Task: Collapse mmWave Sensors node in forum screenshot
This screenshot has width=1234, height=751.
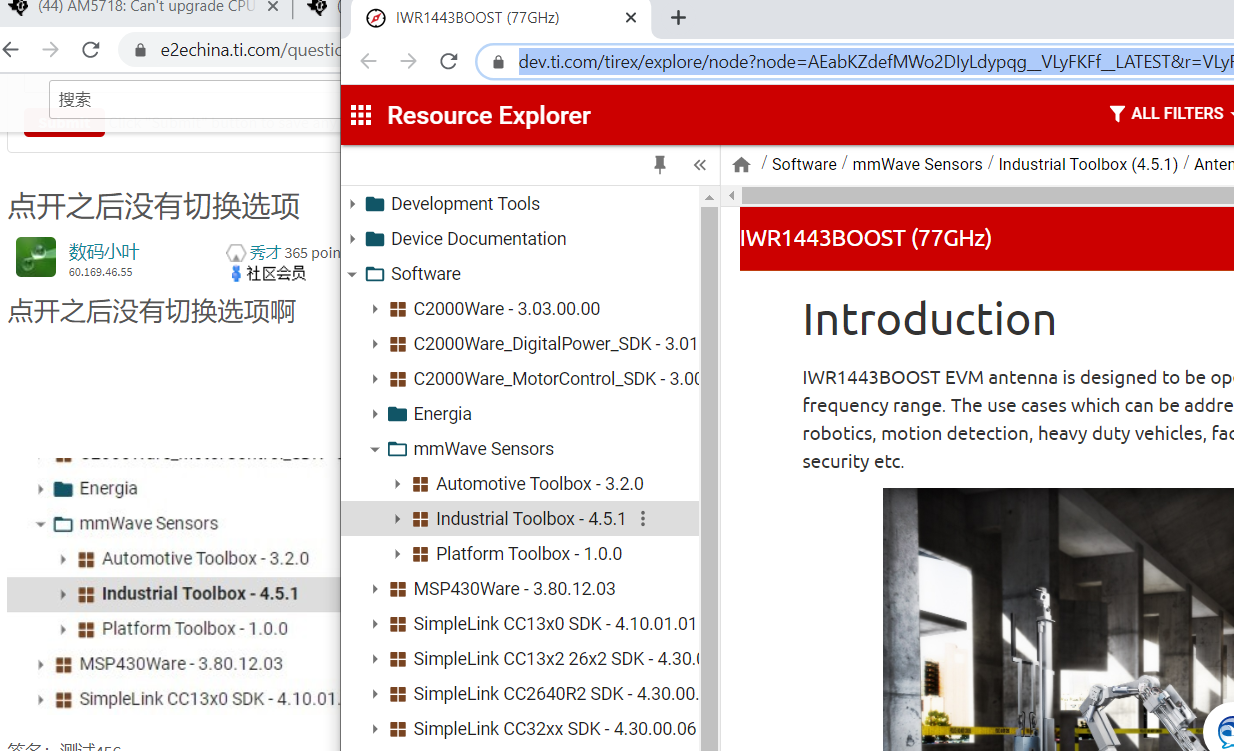Action: tap(40, 524)
